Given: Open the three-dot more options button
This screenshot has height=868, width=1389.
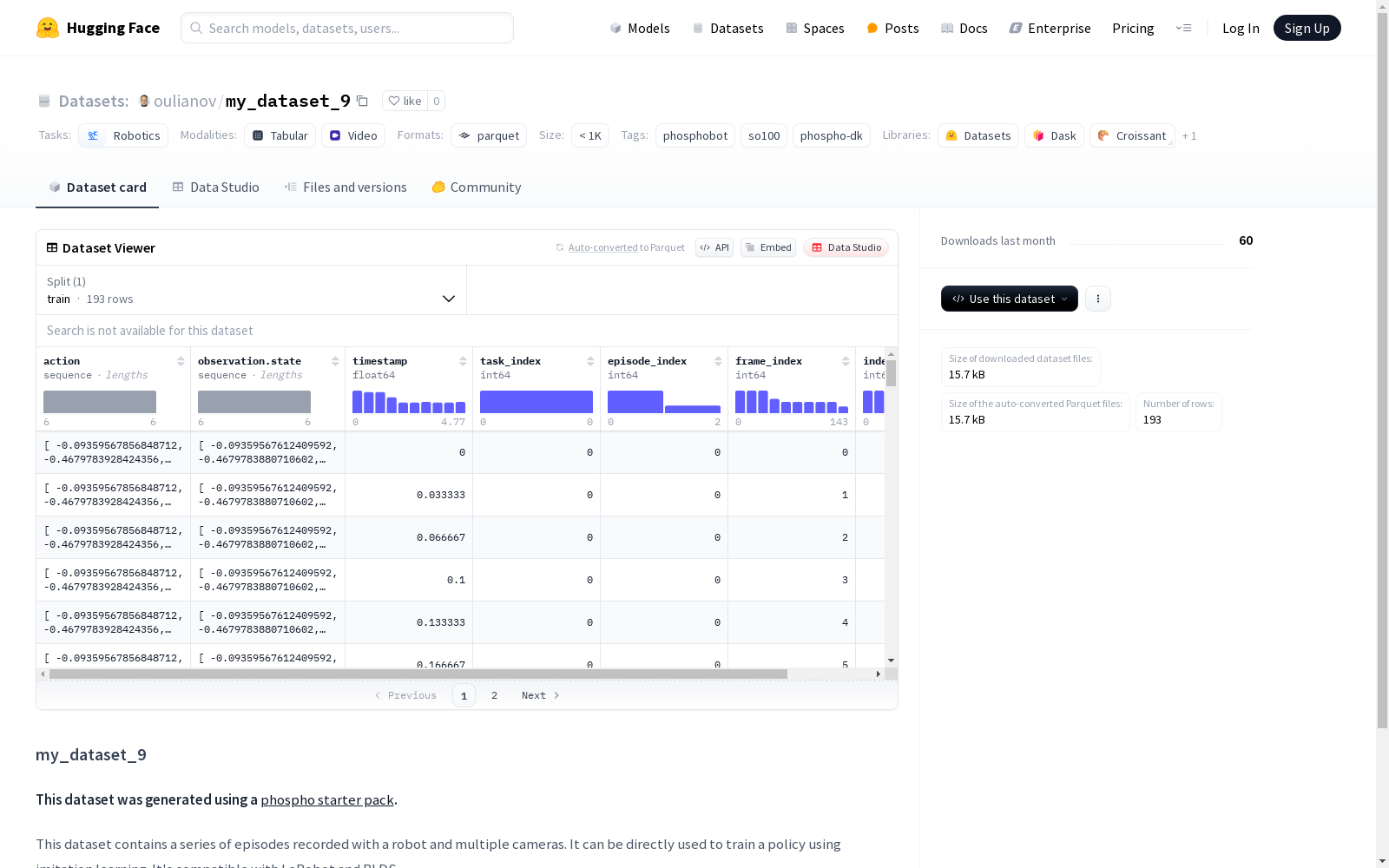Looking at the screenshot, I should 1098,299.
